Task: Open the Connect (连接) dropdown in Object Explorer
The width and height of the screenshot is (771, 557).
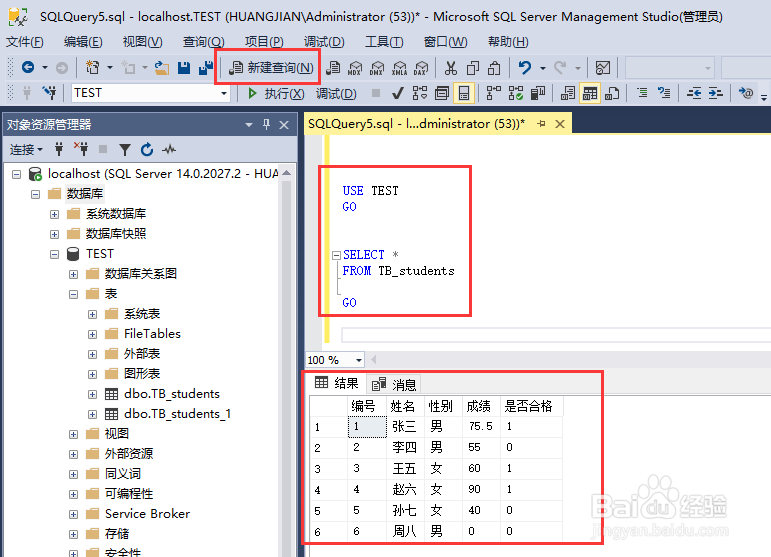Action: pyautogui.click(x=26, y=149)
